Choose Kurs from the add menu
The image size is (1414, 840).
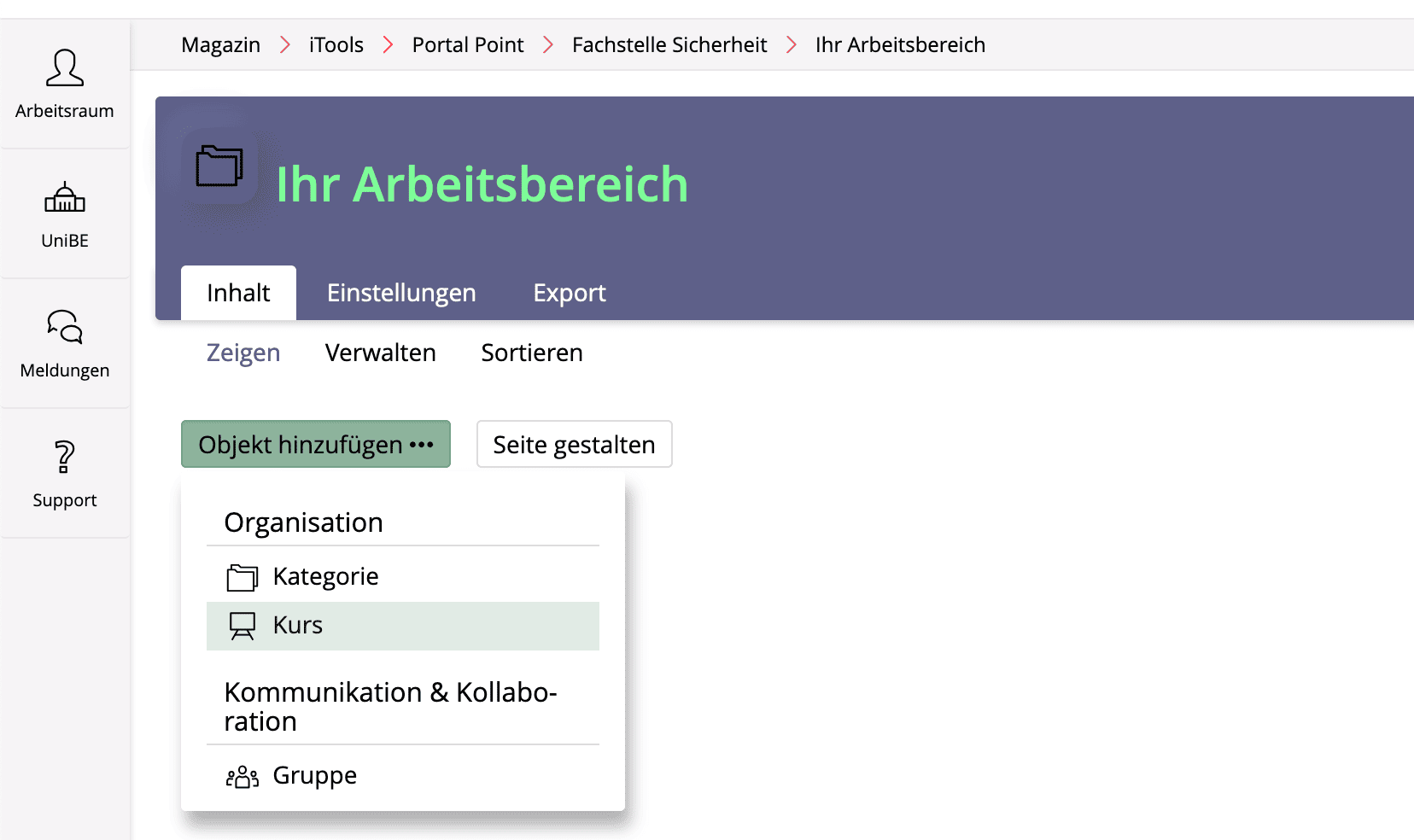(403, 626)
